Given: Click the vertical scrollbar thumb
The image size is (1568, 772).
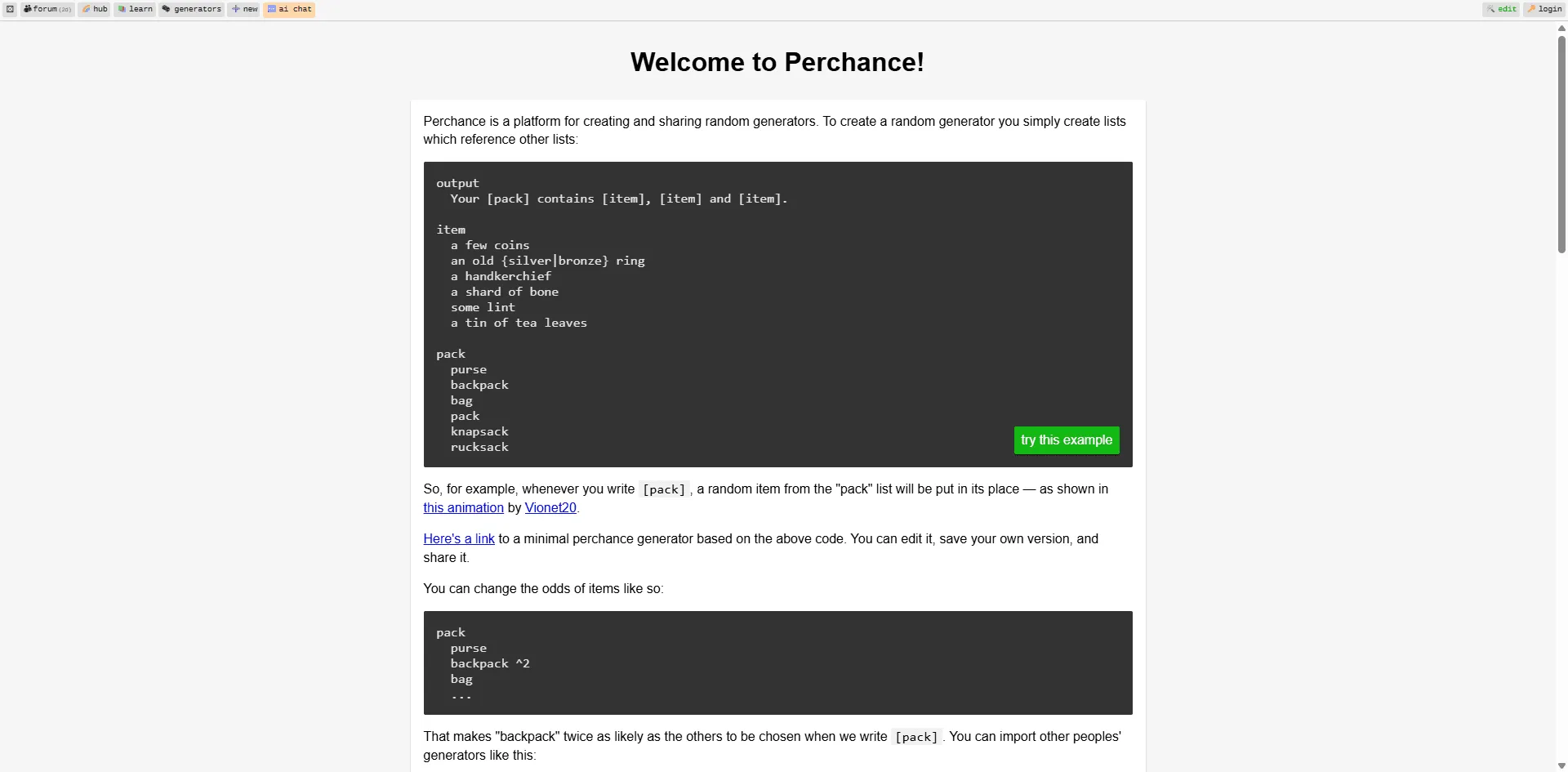Looking at the screenshot, I should pyautogui.click(x=1561, y=143).
